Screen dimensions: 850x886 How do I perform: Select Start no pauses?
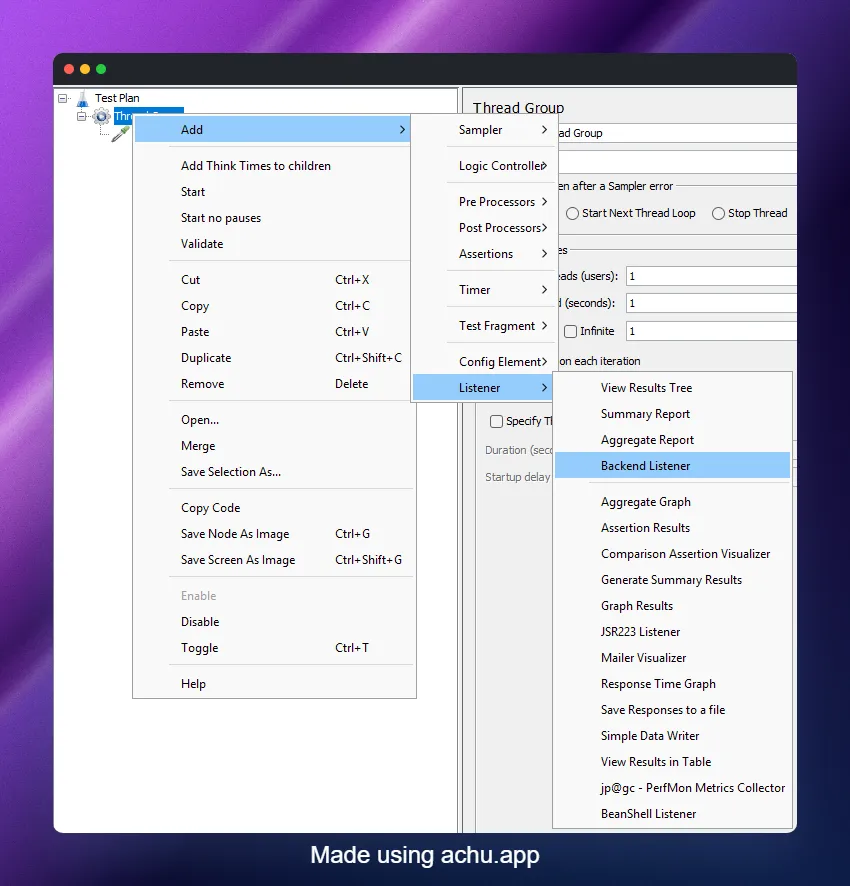pyautogui.click(x=272, y=218)
